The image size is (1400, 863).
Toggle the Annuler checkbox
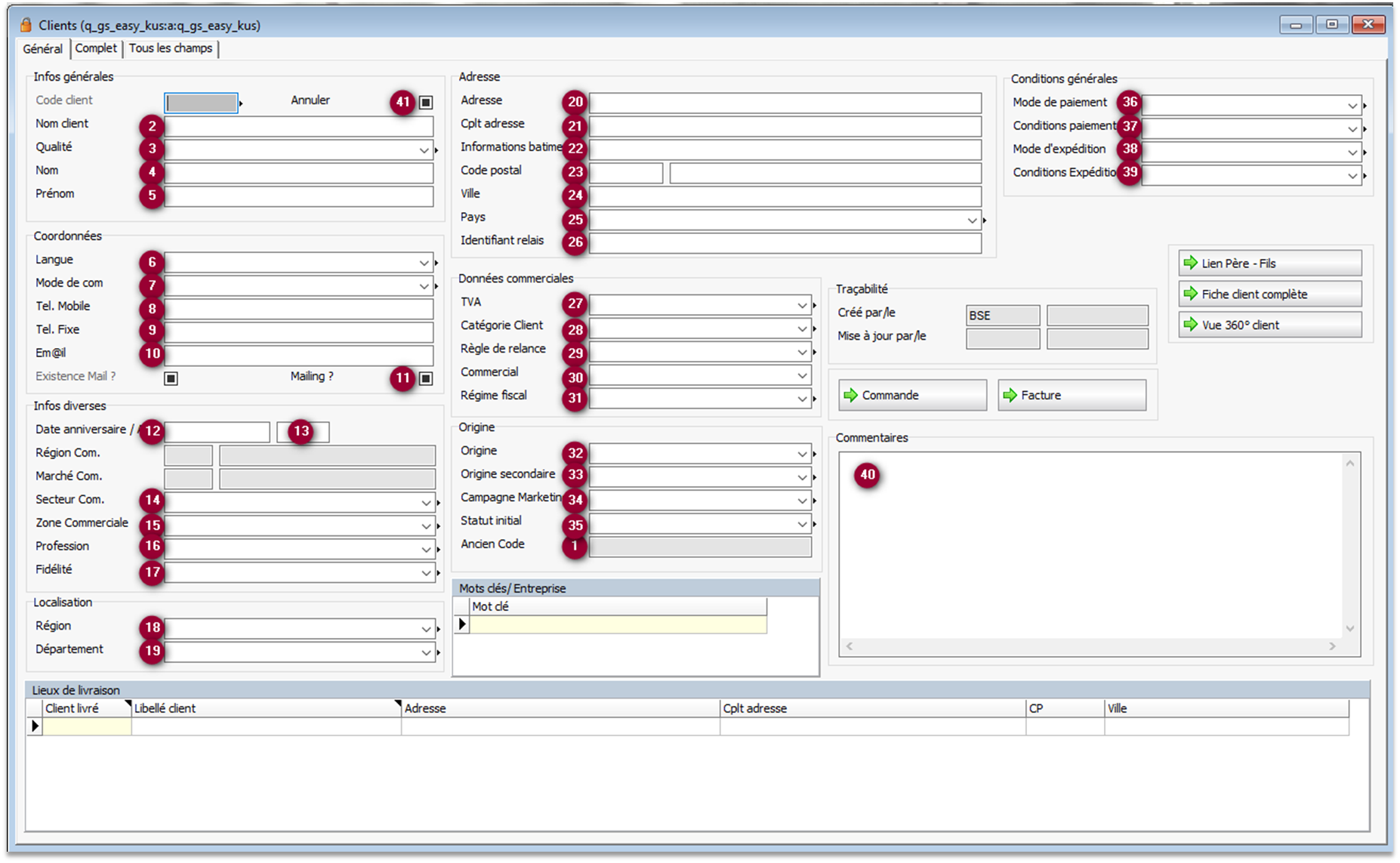426,102
